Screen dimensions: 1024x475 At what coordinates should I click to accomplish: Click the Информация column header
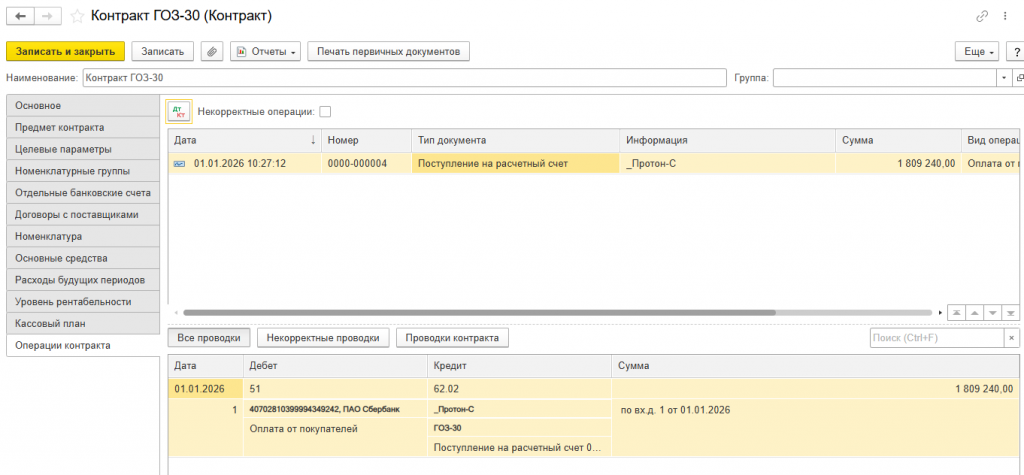click(x=728, y=140)
